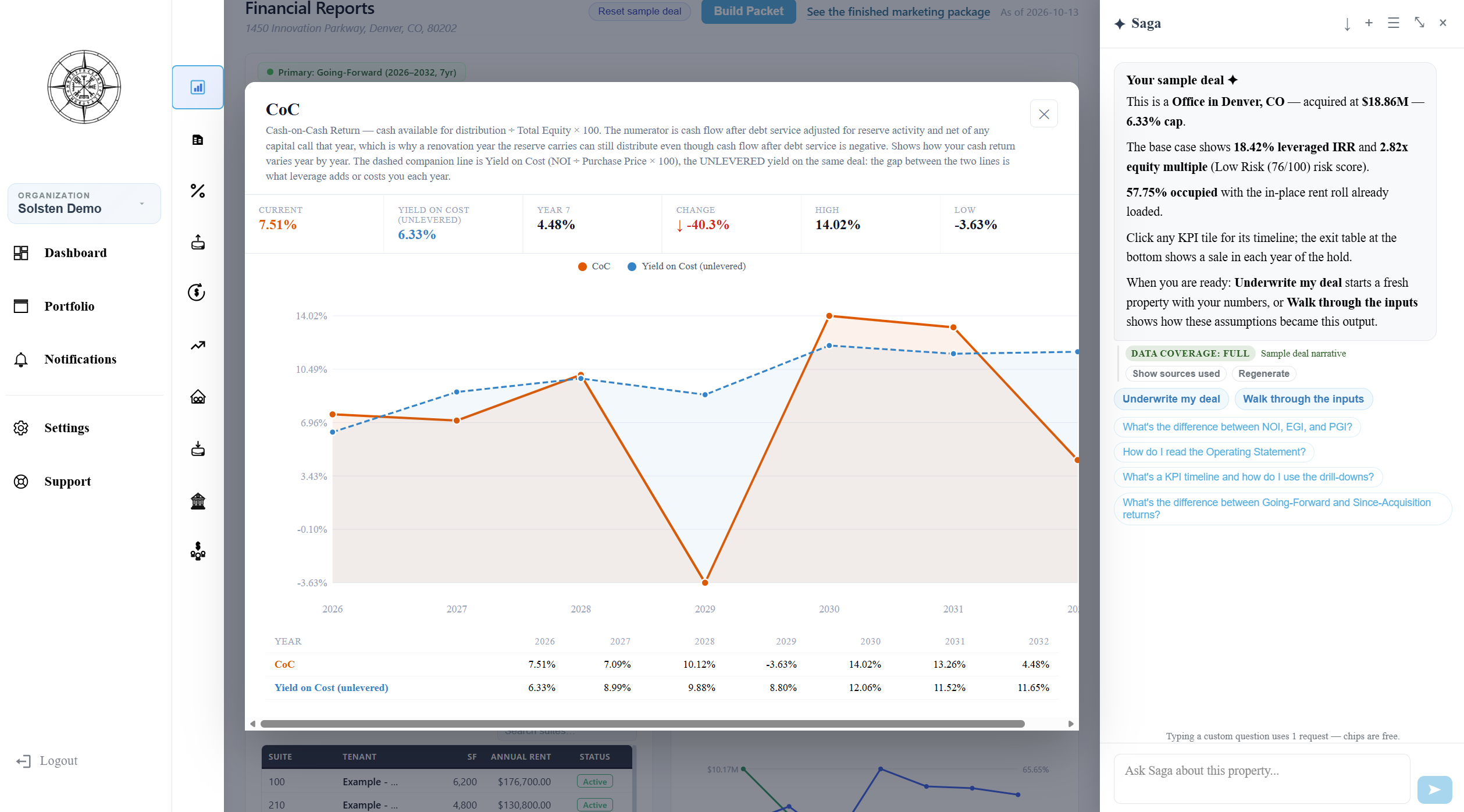The image size is (1464, 812).
Task: Open the bar chart reports icon
Action: pyautogui.click(x=198, y=87)
